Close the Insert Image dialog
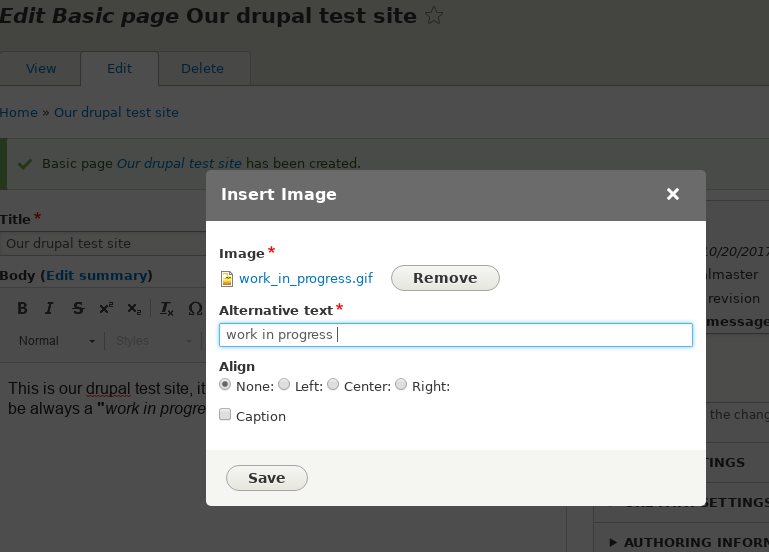 tap(673, 194)
